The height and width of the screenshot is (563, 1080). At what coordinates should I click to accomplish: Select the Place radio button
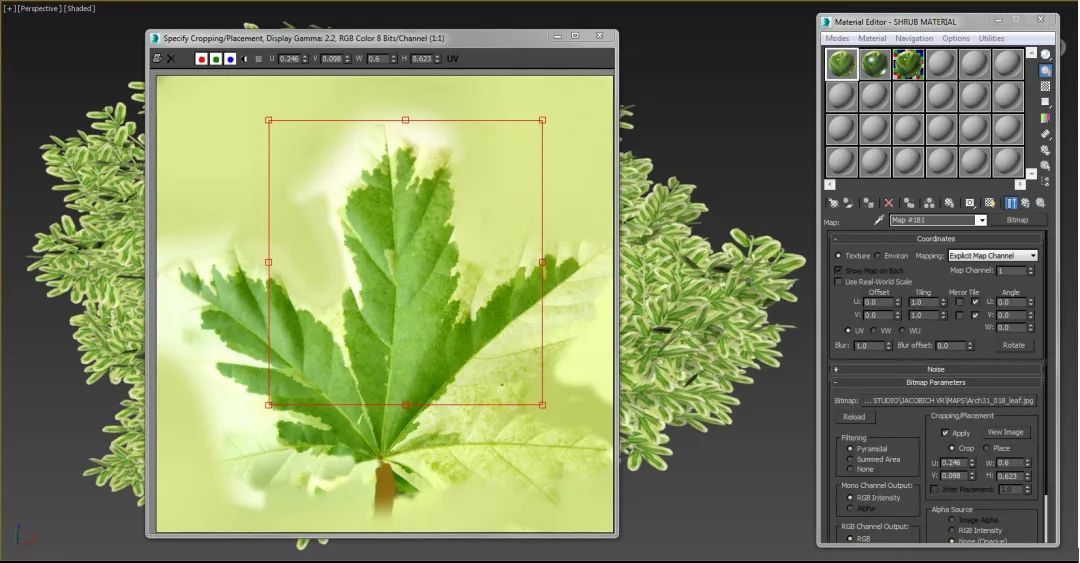[986, 448]
